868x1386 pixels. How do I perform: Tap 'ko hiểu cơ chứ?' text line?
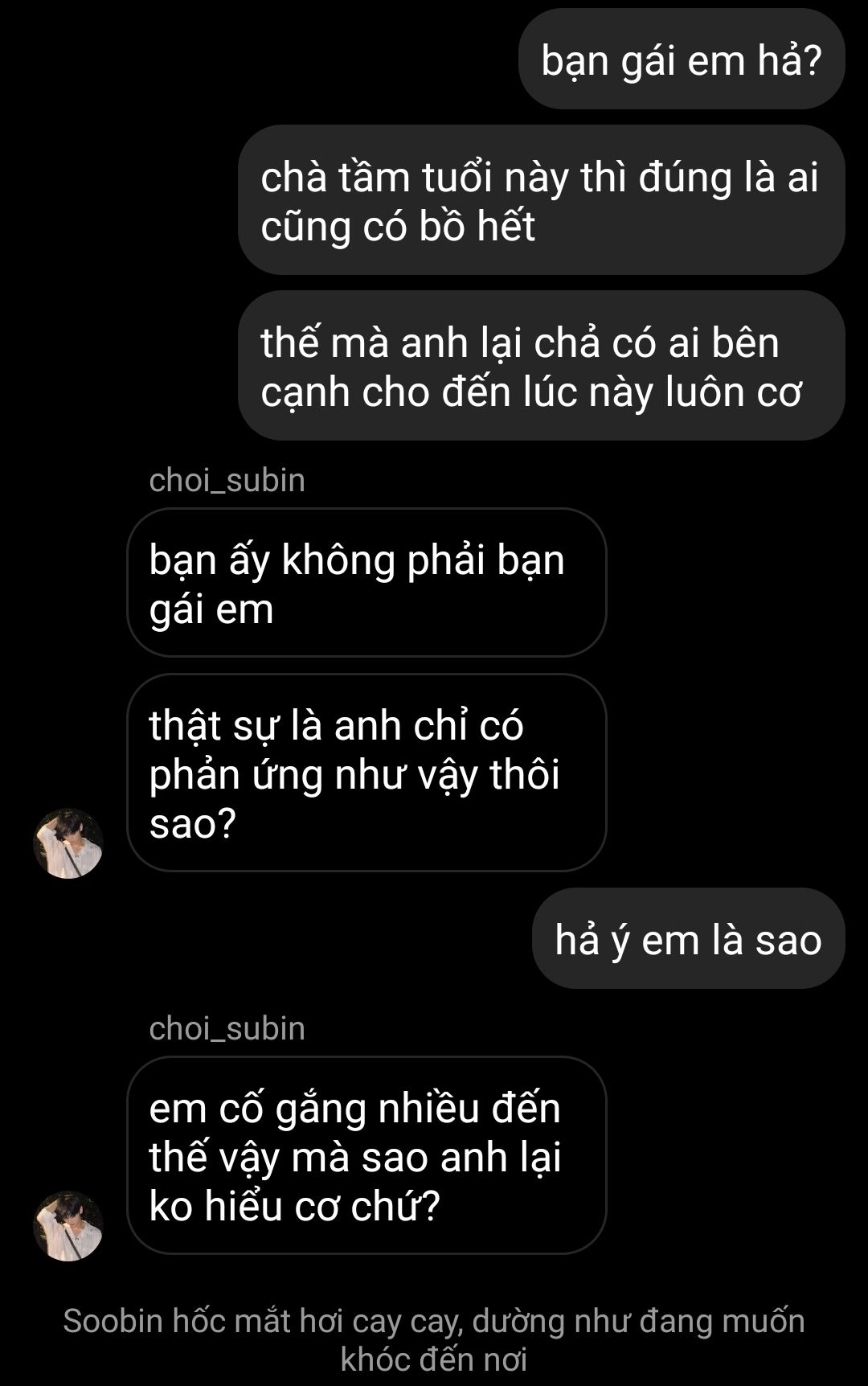[x=295, y=1206]
